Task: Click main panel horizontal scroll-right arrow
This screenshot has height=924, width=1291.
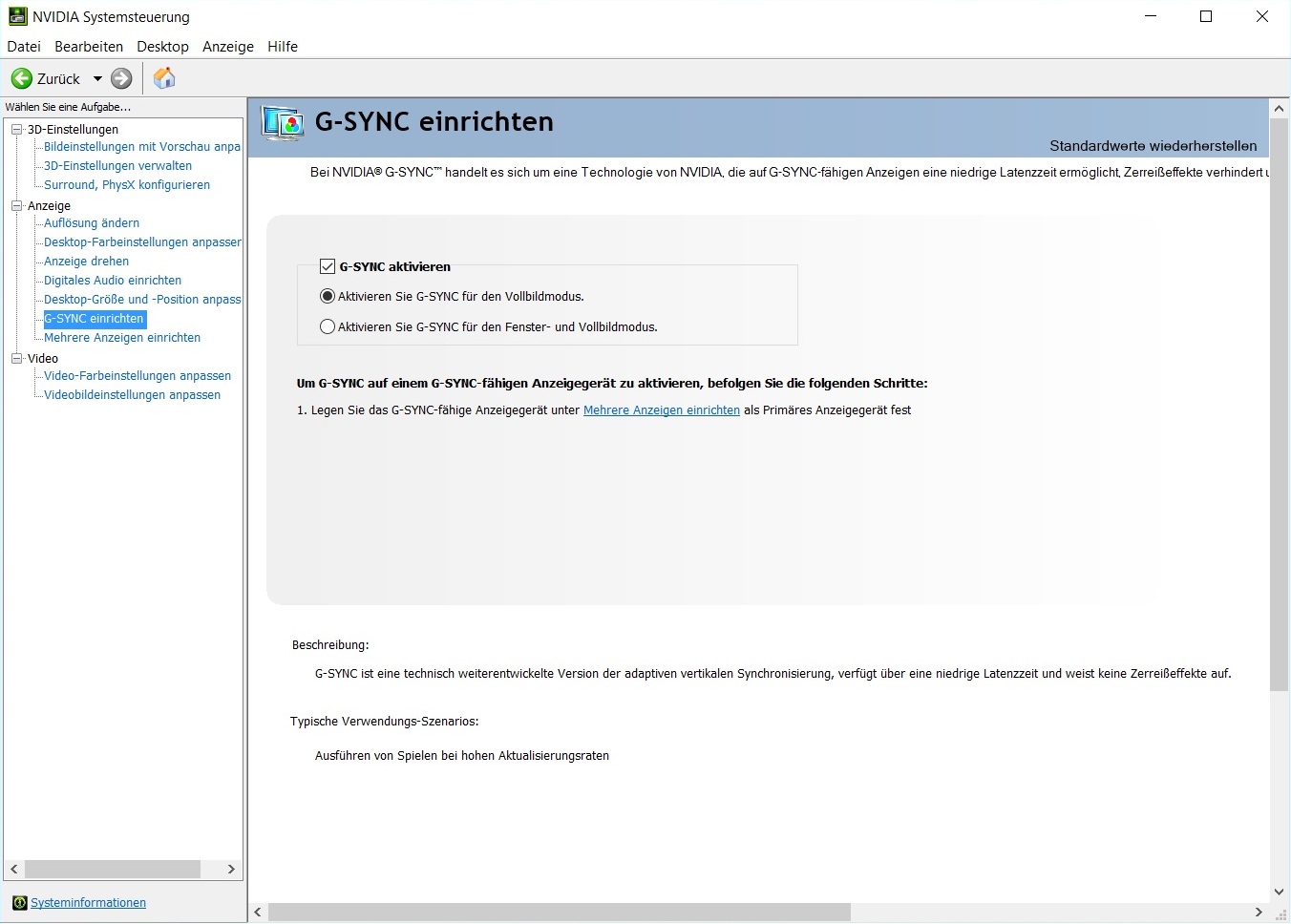Action: tap(1259, 913)
